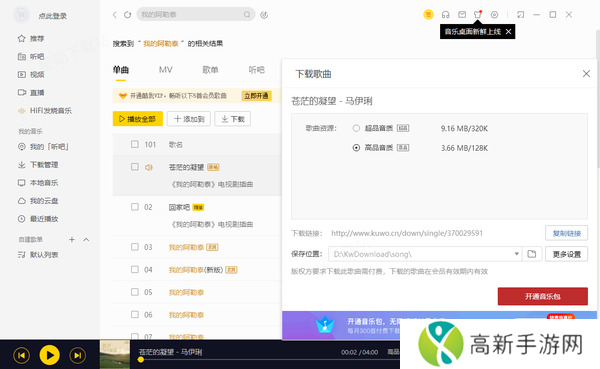Check the box for 苍茫的凝望
The height and width of the screenshot is (369, 600).
pos(135,167)
